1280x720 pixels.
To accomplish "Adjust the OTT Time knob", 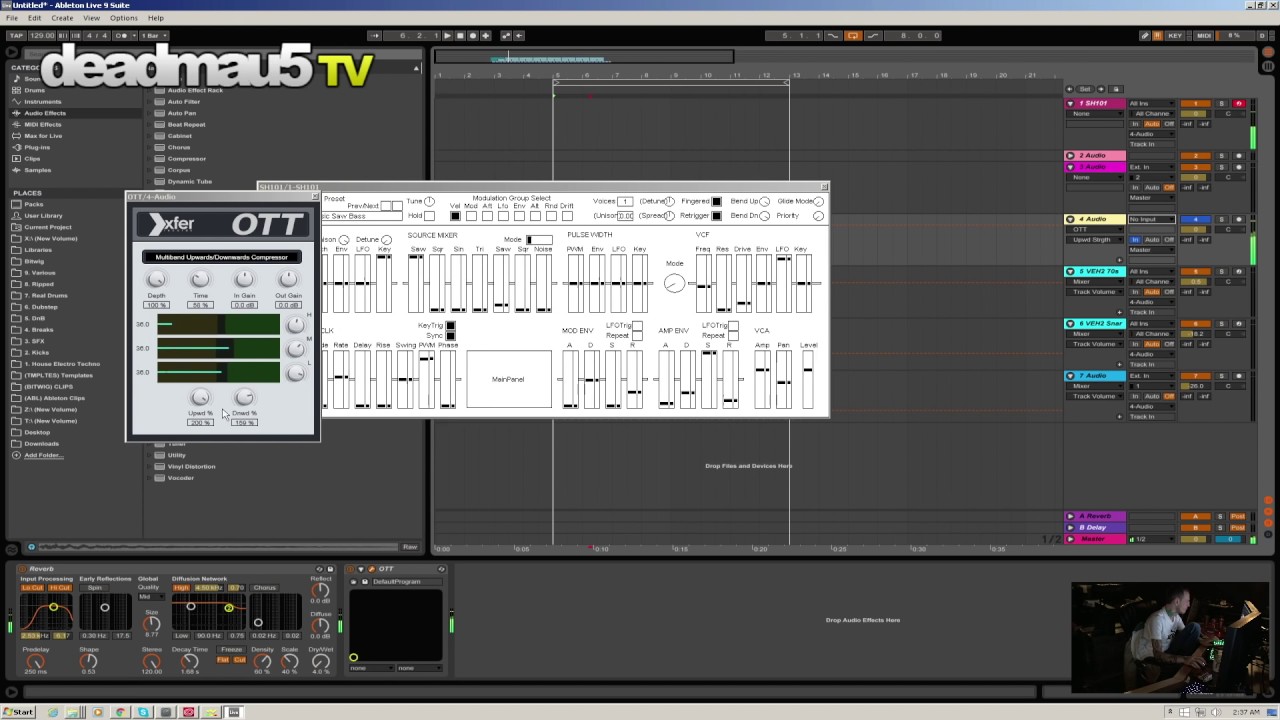I will click(x=200, y=280).
